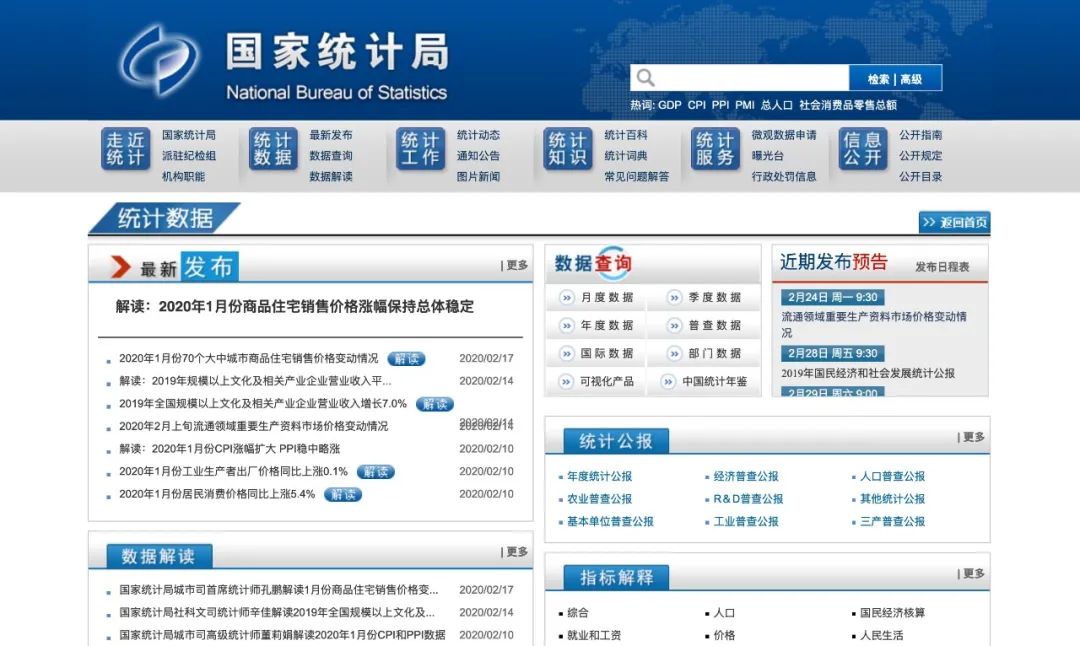Click 2月24日 周一 9:30 schedule tag
This screenshot has height=646, width=1080.
point(833,297)
